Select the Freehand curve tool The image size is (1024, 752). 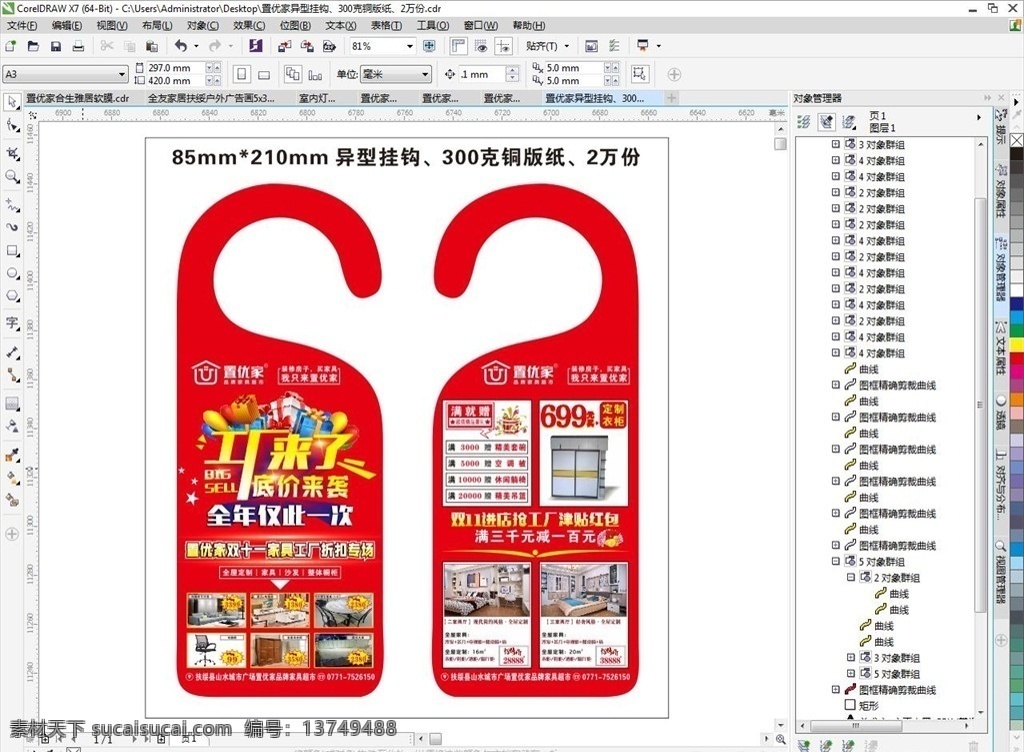pyautogui.click(x=12, y=205)
